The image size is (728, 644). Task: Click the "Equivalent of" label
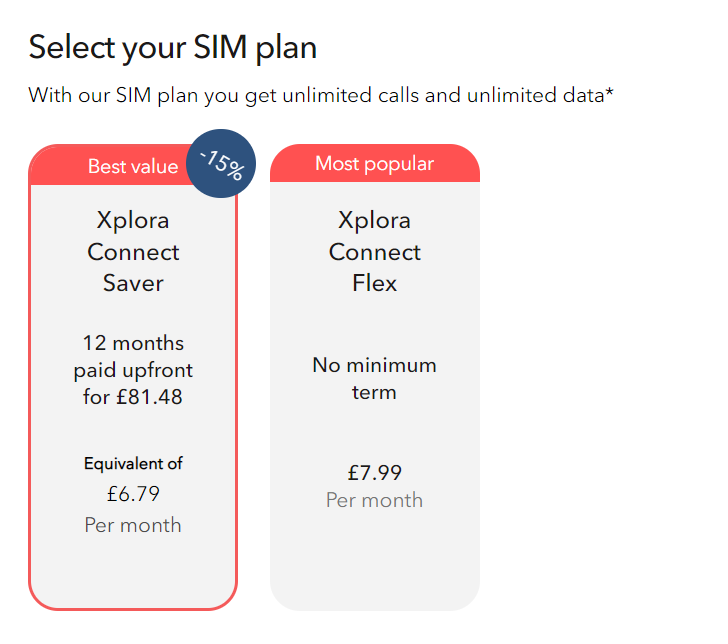coord(133,464)
